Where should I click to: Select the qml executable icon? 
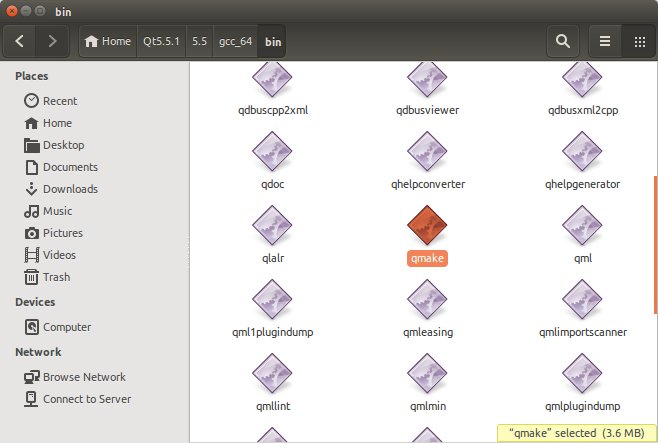pos(582,225)
